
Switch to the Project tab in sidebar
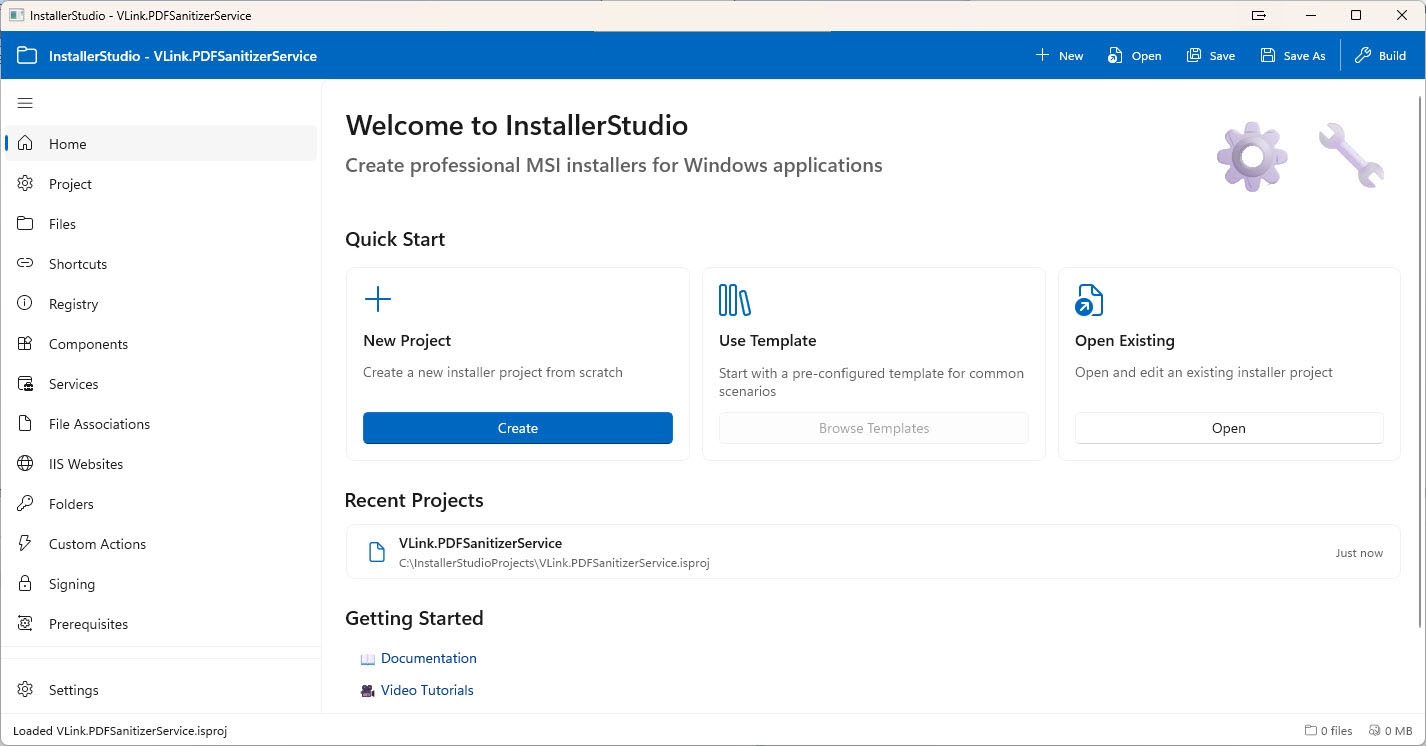tap(70, 183)
